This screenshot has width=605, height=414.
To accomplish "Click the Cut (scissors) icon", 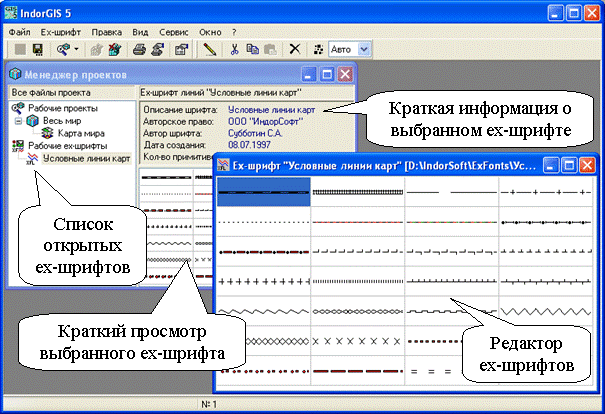I will point(235,48).
